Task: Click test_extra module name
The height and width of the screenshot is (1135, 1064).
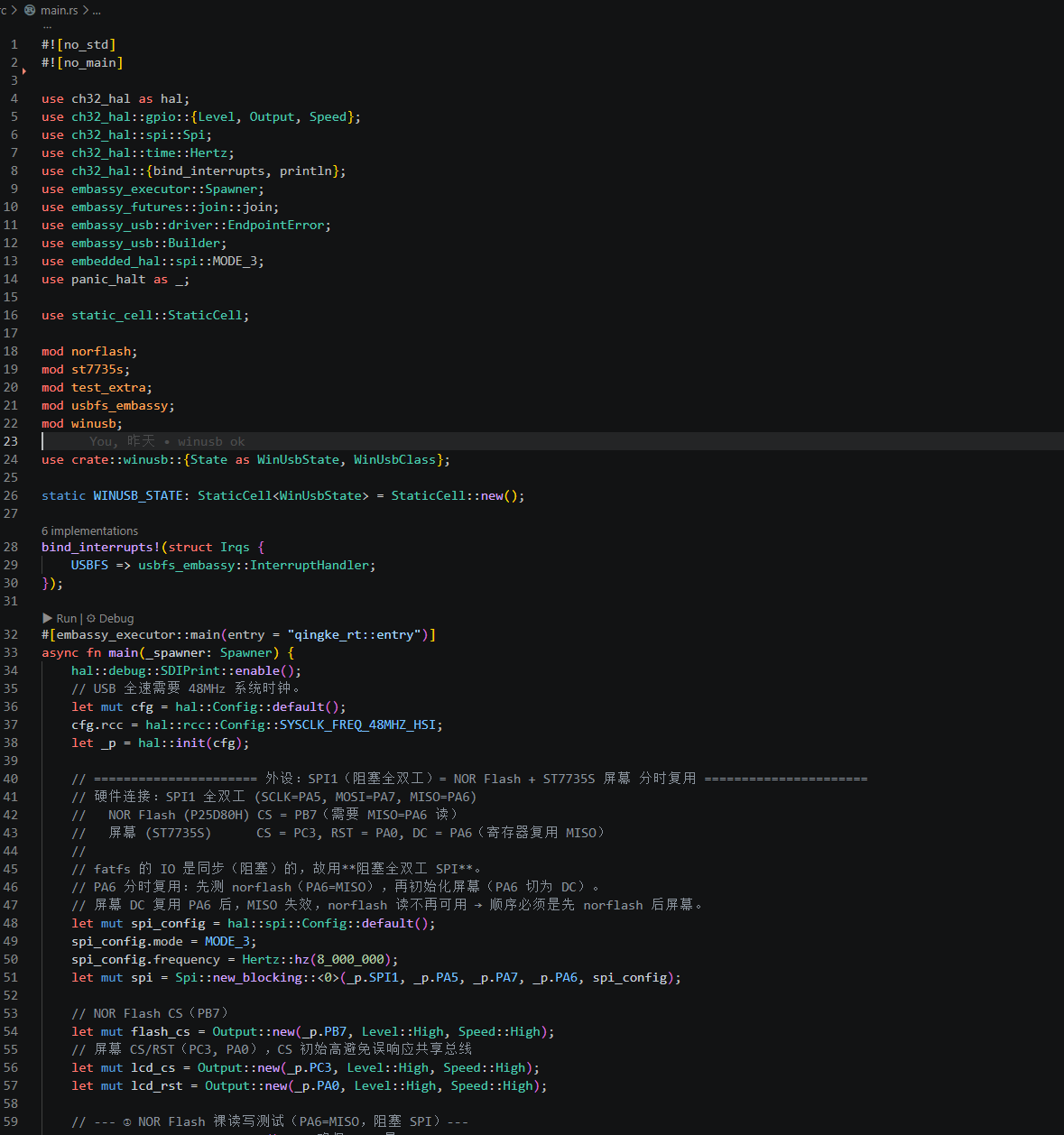Action: click(x=108, y=387)
